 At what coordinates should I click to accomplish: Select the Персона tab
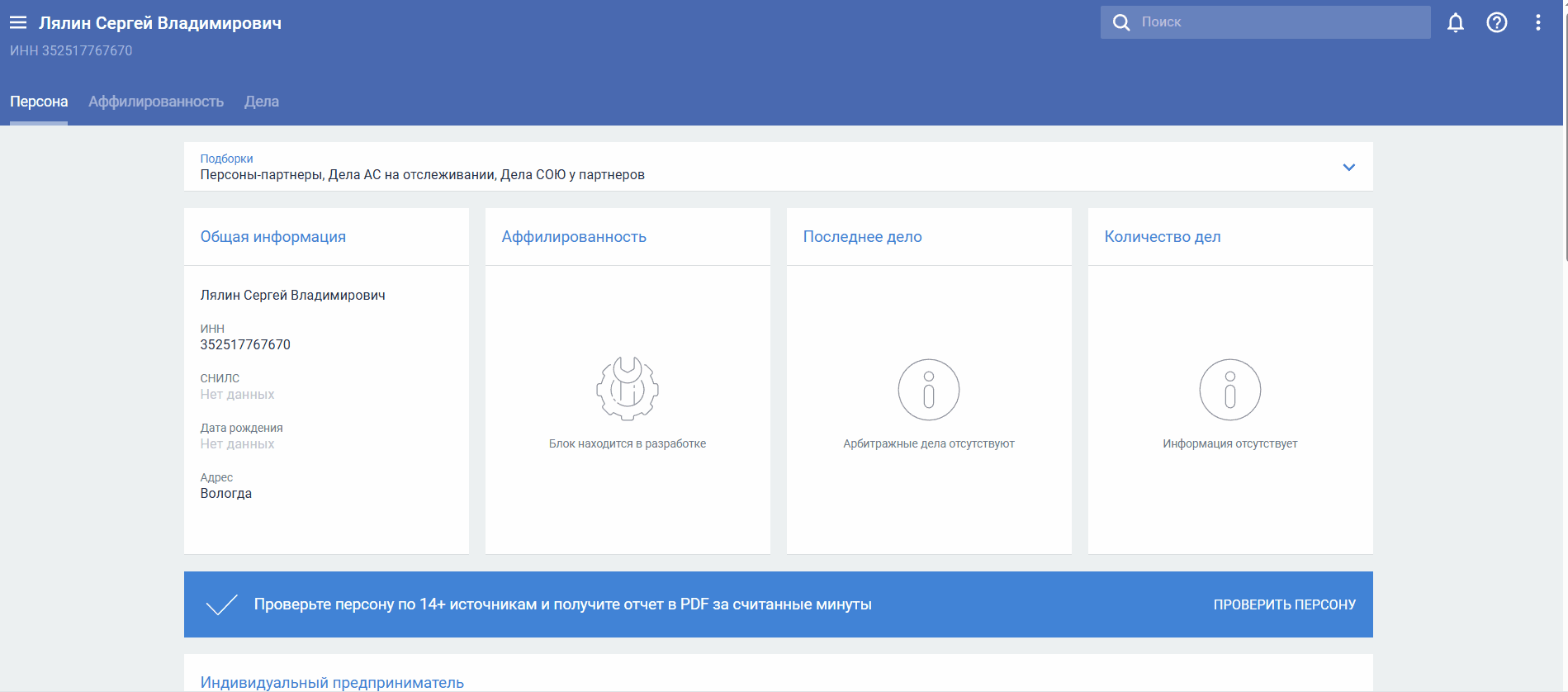[x=39, y=102]
